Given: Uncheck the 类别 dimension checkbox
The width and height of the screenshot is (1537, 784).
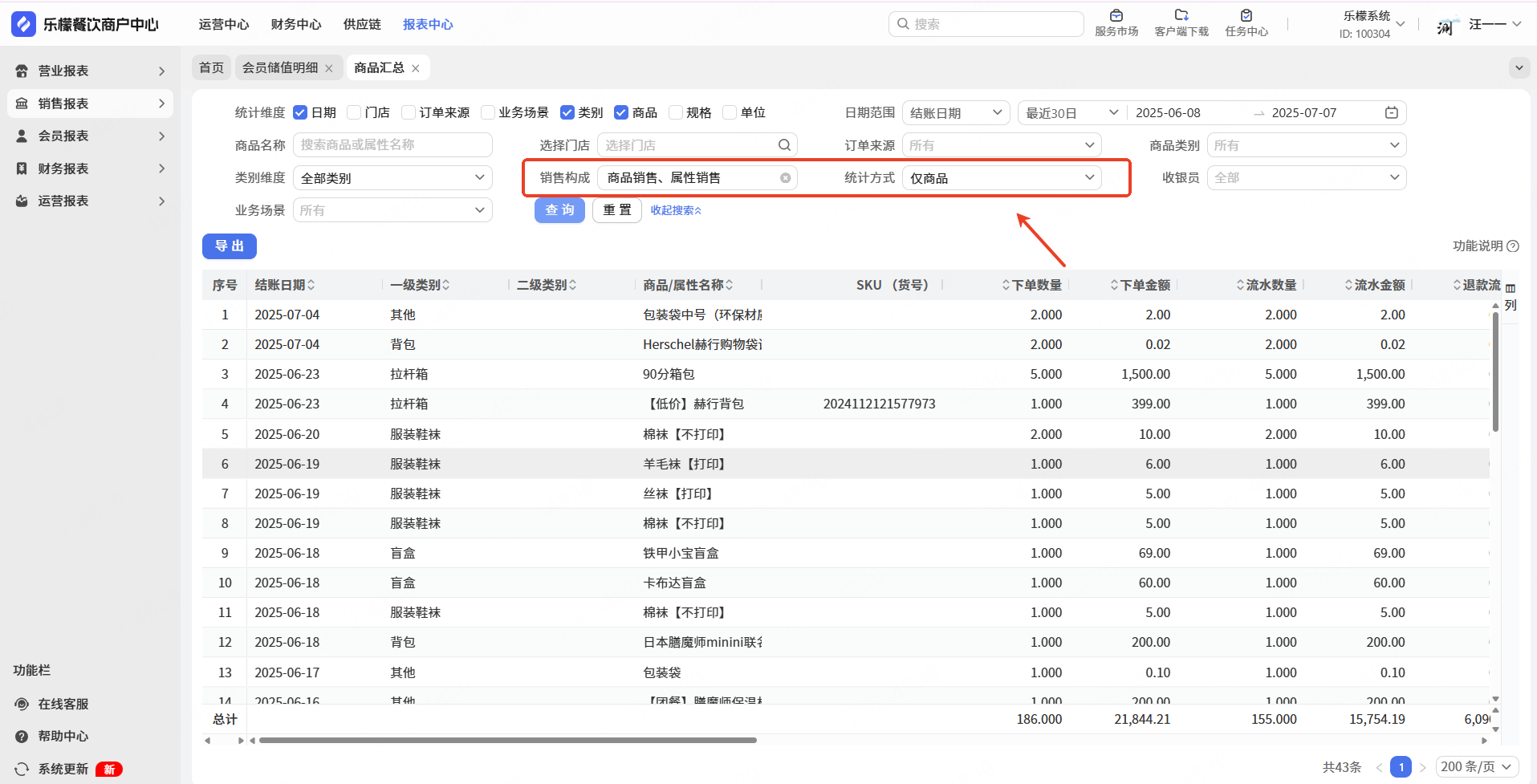Looking at the screenshot, I should tap(567, 112).
